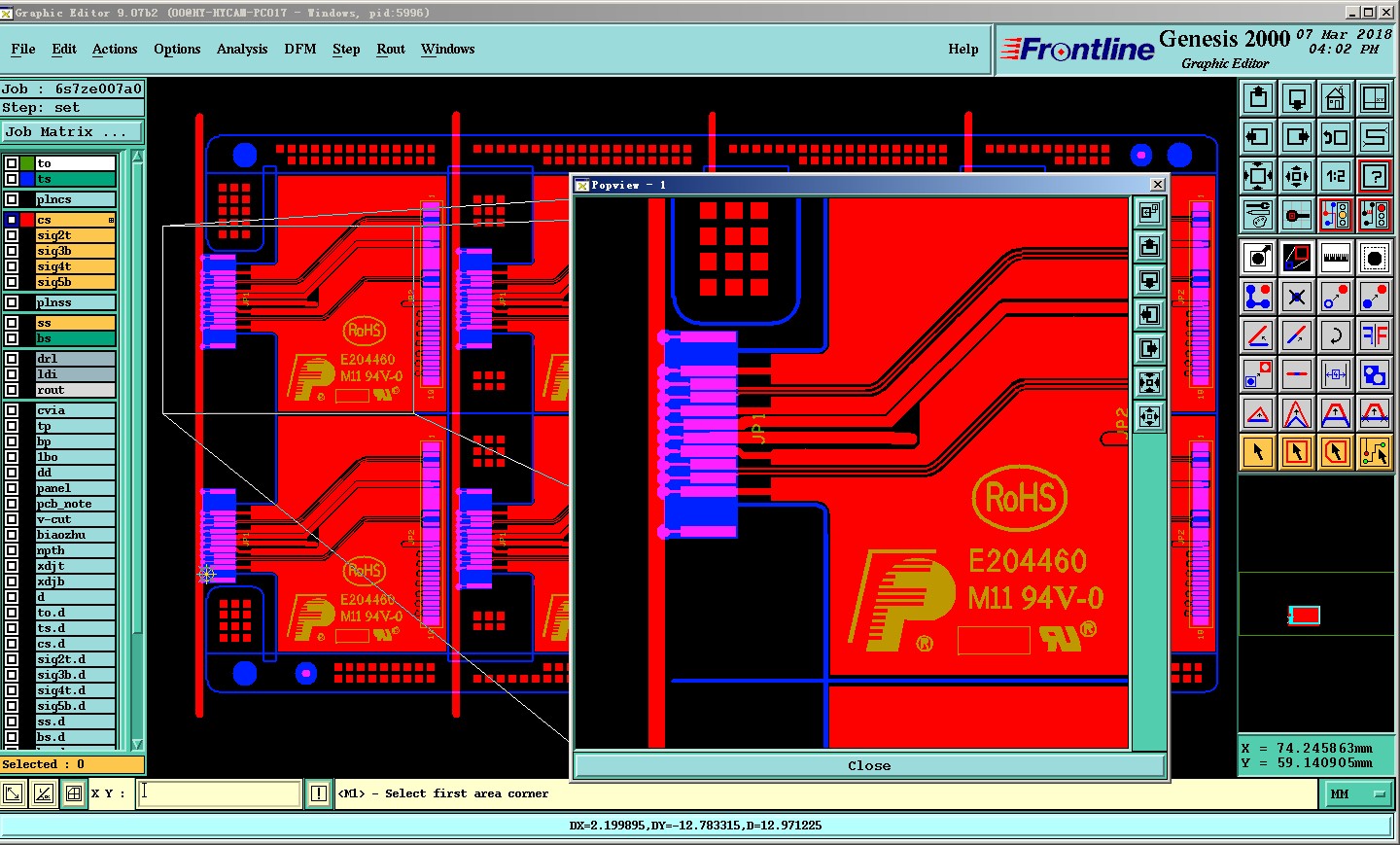Click the layer list scroll down arrow
1400x845 pixels.
tap(137, 744)
